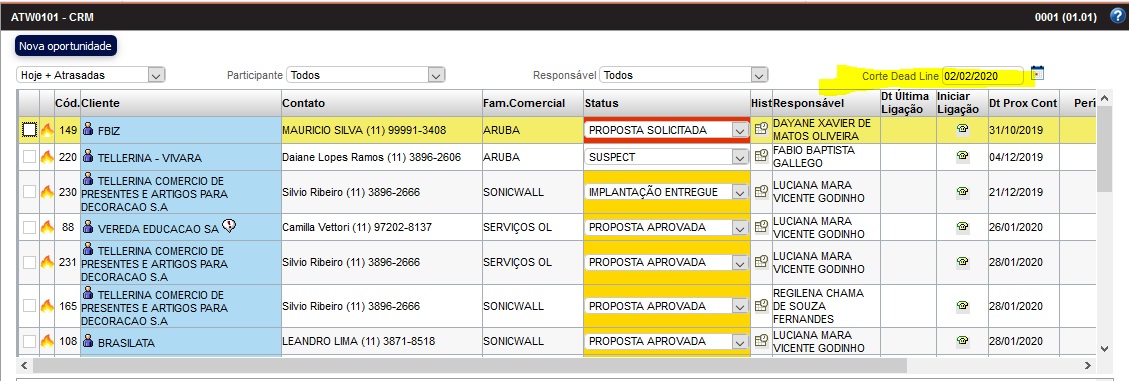
Task: Open status dropdown for BRASILATA row
Action: pos(667,341)
